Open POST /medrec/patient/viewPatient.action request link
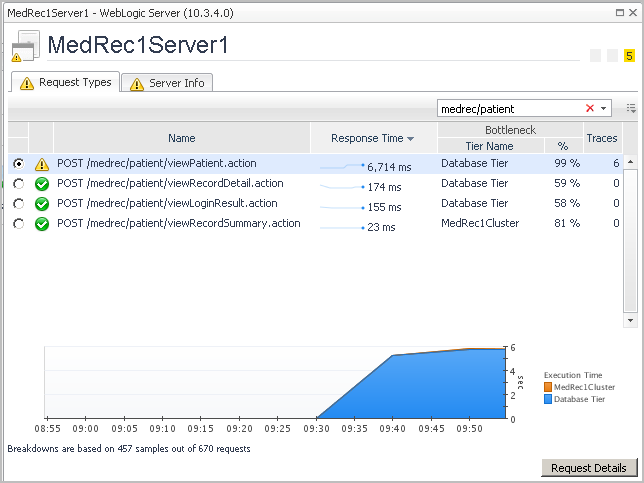 (x=156, y=164)
